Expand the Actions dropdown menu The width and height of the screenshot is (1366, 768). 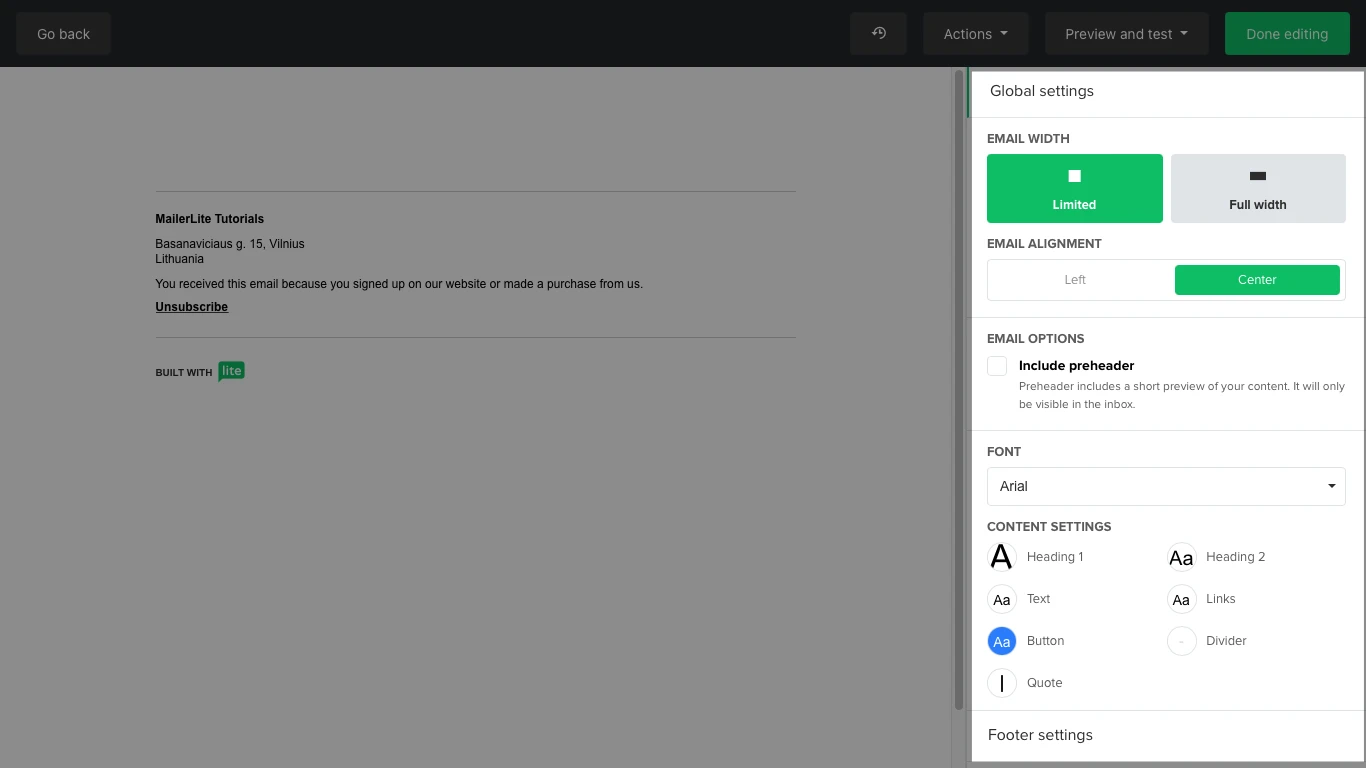point(975,34)
